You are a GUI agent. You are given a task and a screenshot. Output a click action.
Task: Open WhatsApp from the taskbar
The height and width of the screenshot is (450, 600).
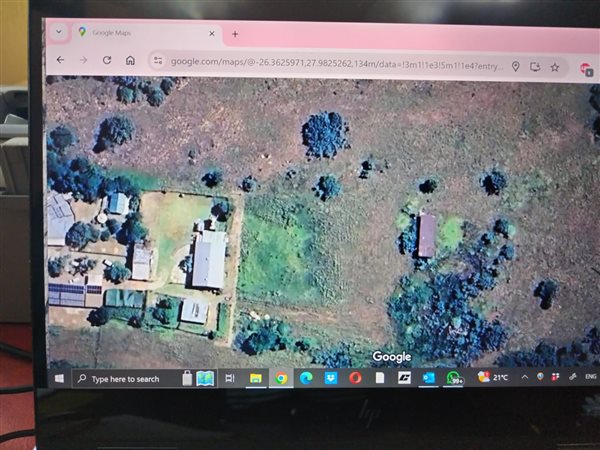[454, 378]
